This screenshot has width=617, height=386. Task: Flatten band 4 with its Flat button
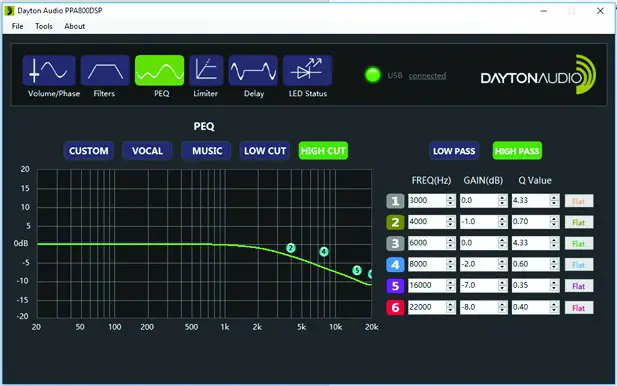pos(579,265)
